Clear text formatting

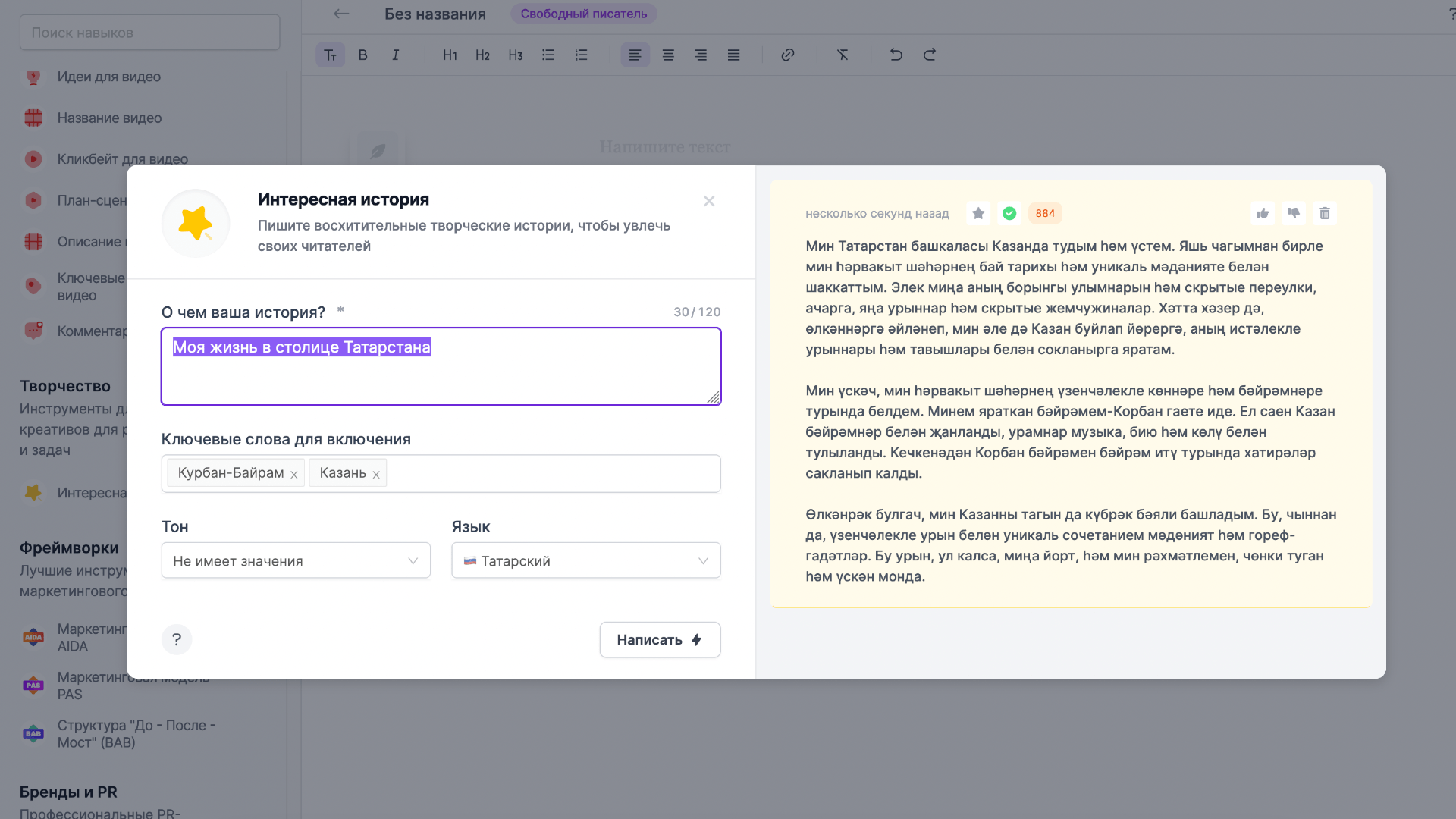pyautogui.click(x=843, y=55)
